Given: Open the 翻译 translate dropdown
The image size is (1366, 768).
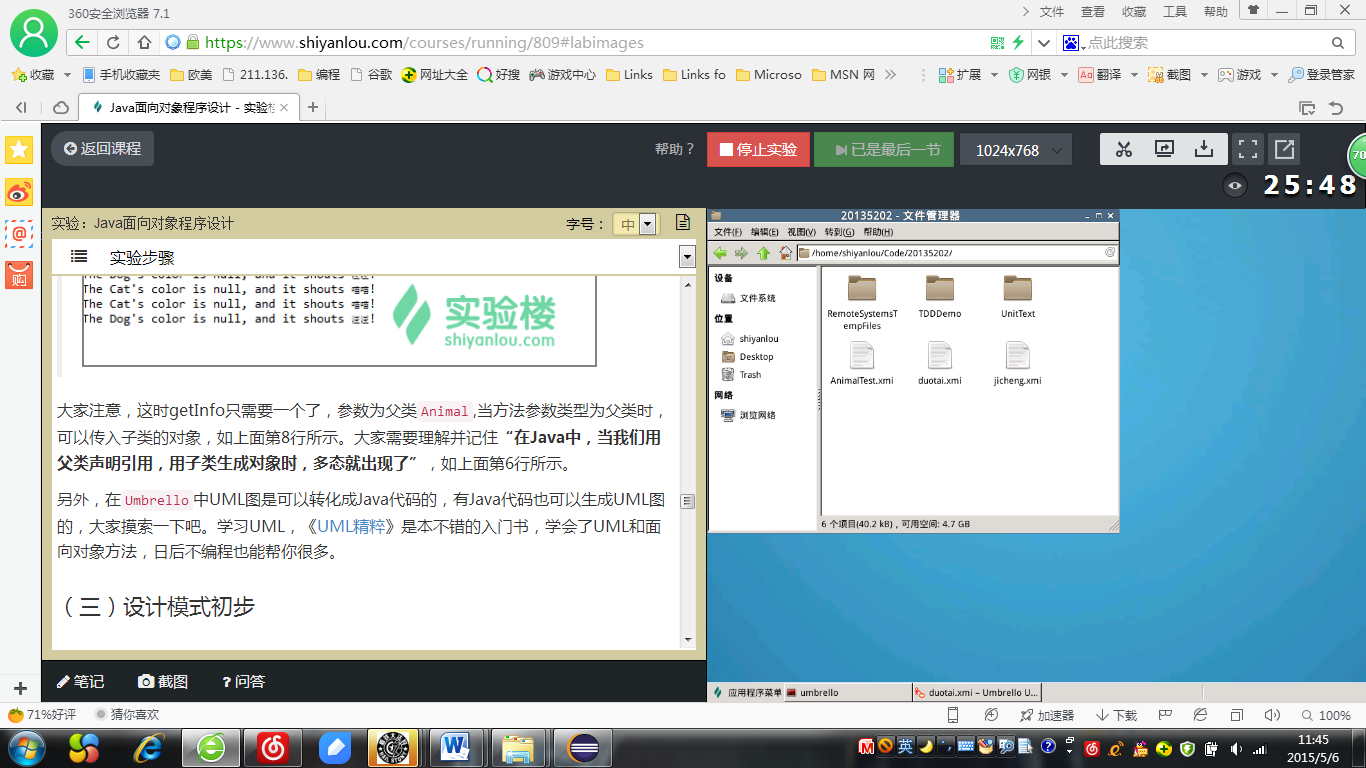Looking at the screenshot, I should click(x=1135, y=75).
